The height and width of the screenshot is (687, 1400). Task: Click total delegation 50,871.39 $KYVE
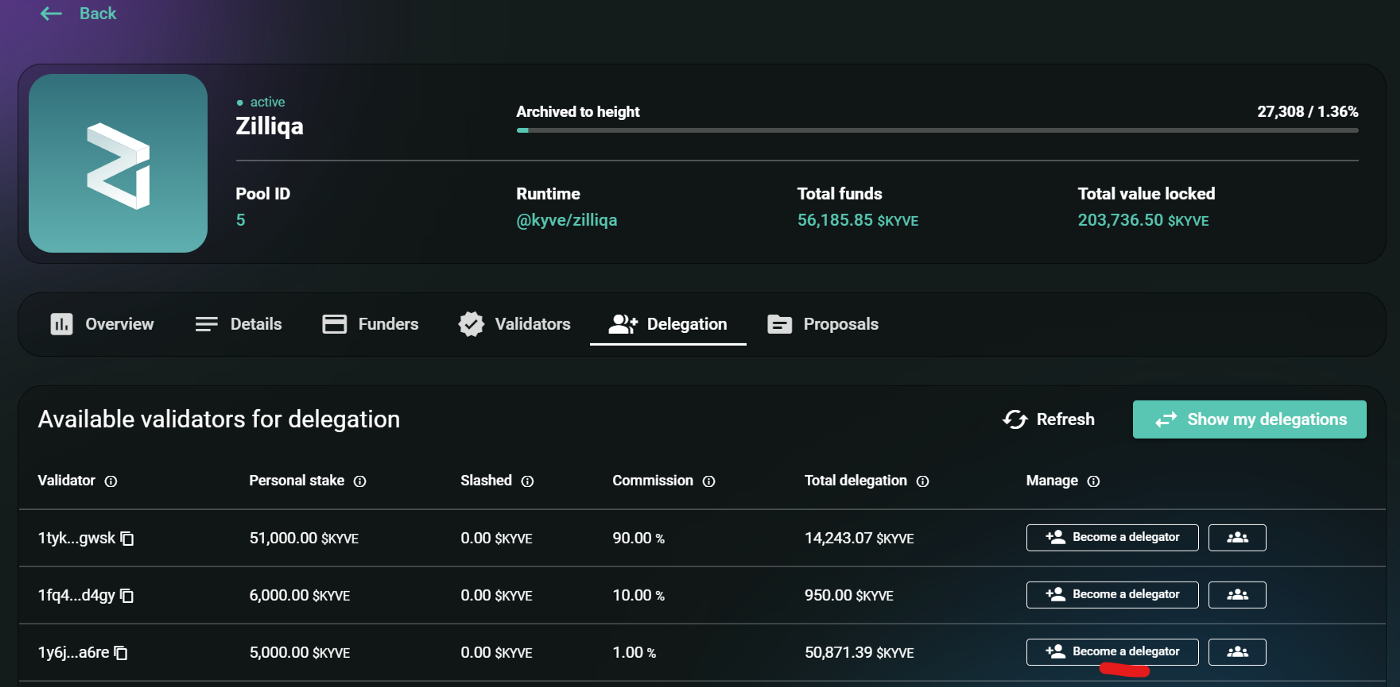[x=859, y=653]
